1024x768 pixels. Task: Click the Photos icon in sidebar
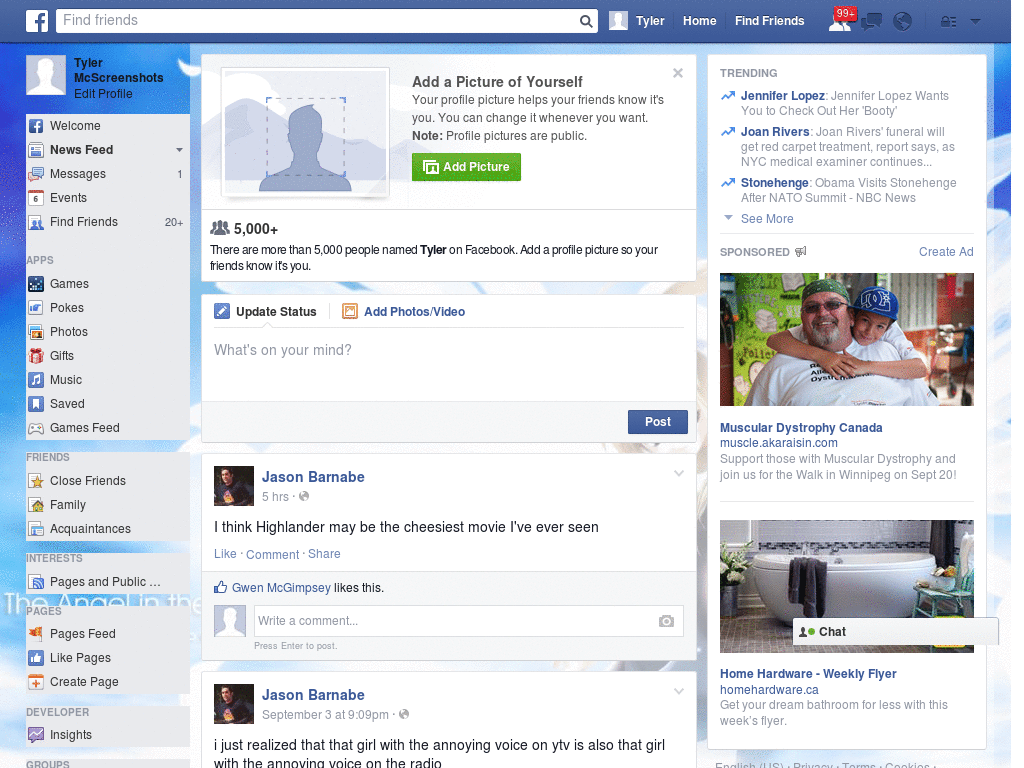(x=36, y=332)
